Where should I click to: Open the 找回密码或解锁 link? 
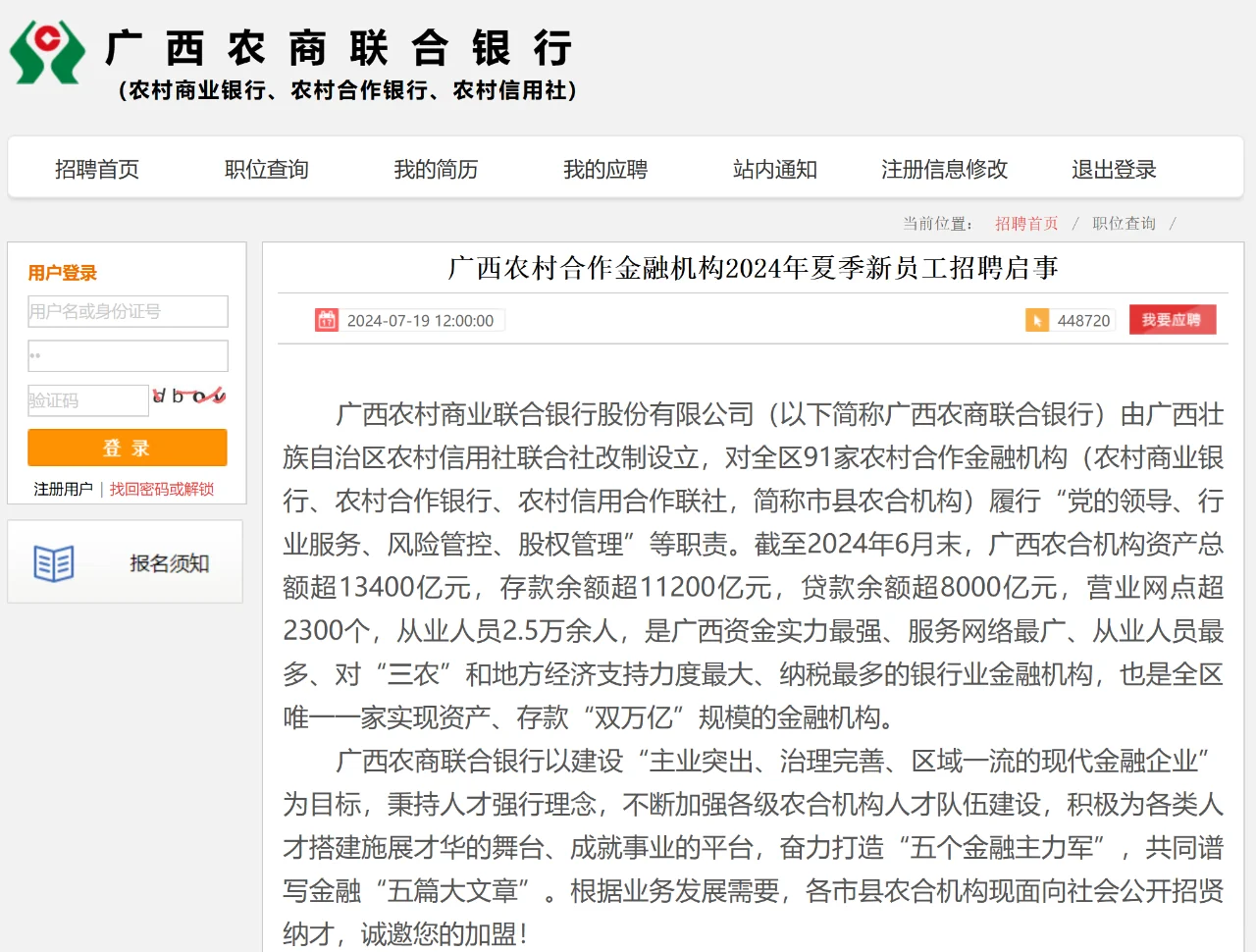tap(162, 489)
